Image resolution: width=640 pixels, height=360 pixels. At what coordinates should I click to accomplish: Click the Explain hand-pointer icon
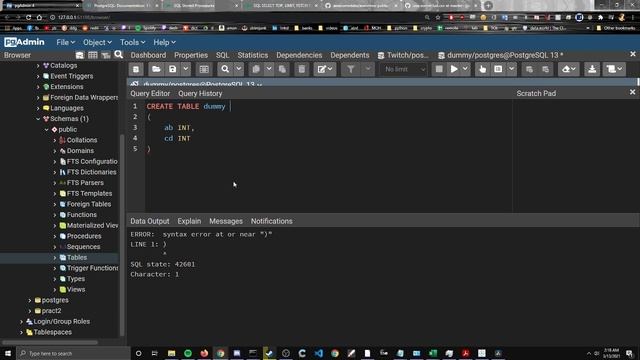tap(482, 69)
